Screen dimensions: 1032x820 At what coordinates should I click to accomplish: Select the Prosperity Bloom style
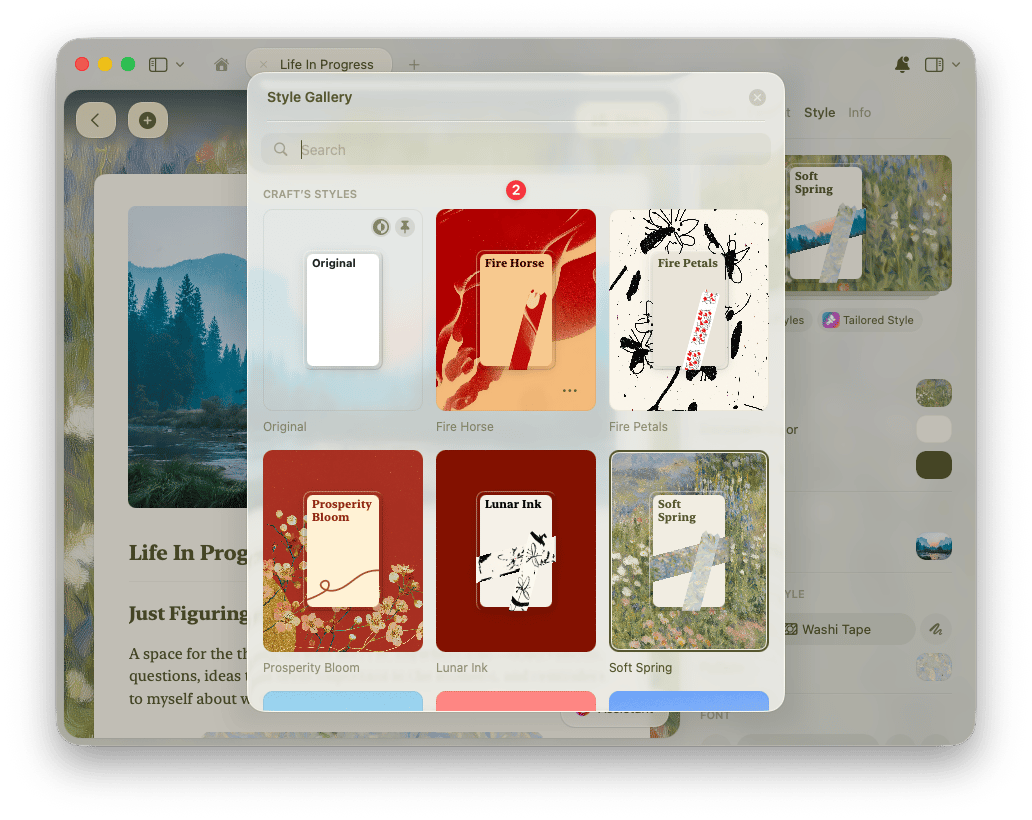click(x=343, y=551)
